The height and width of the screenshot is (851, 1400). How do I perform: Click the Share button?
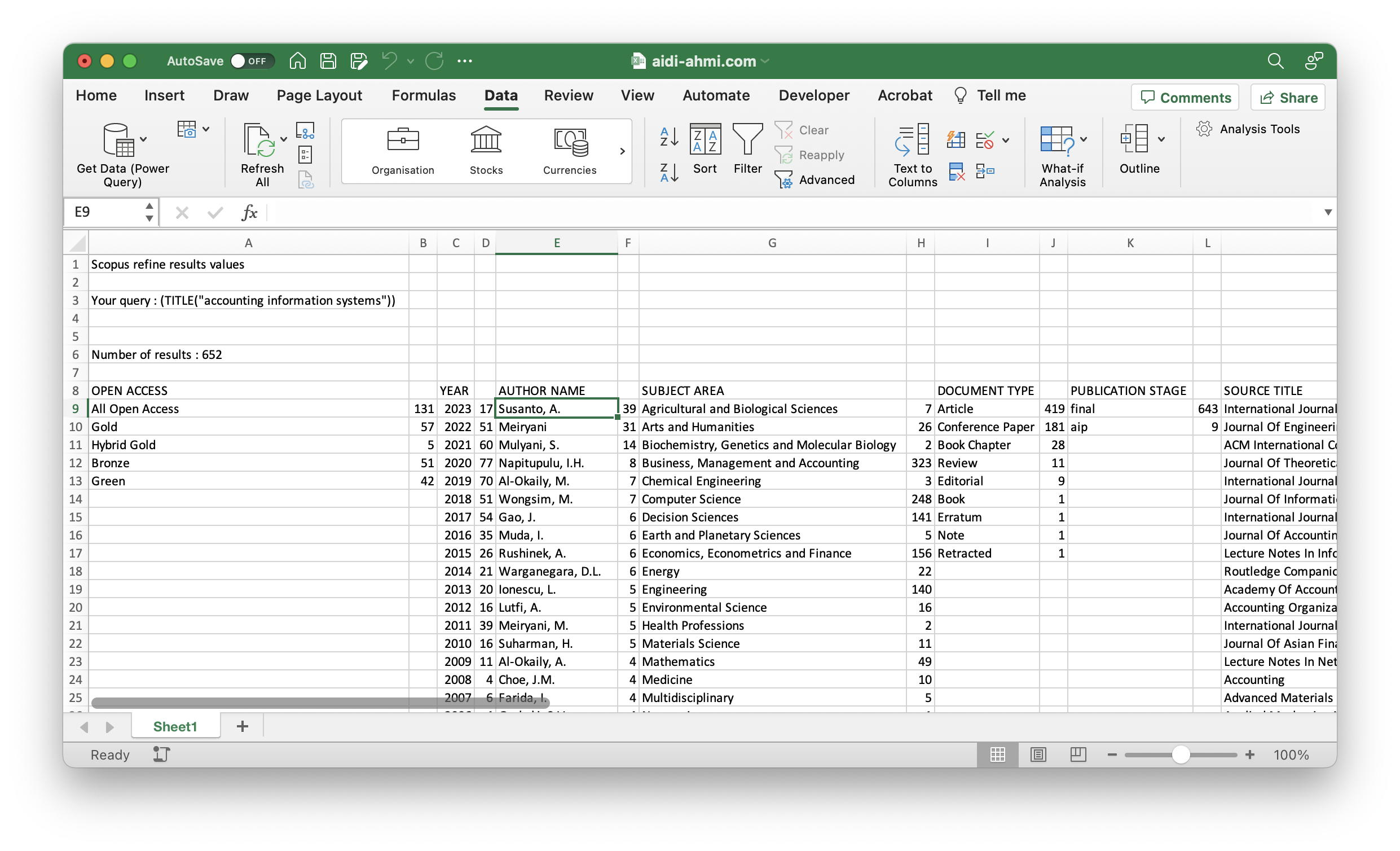(1288, 98)
